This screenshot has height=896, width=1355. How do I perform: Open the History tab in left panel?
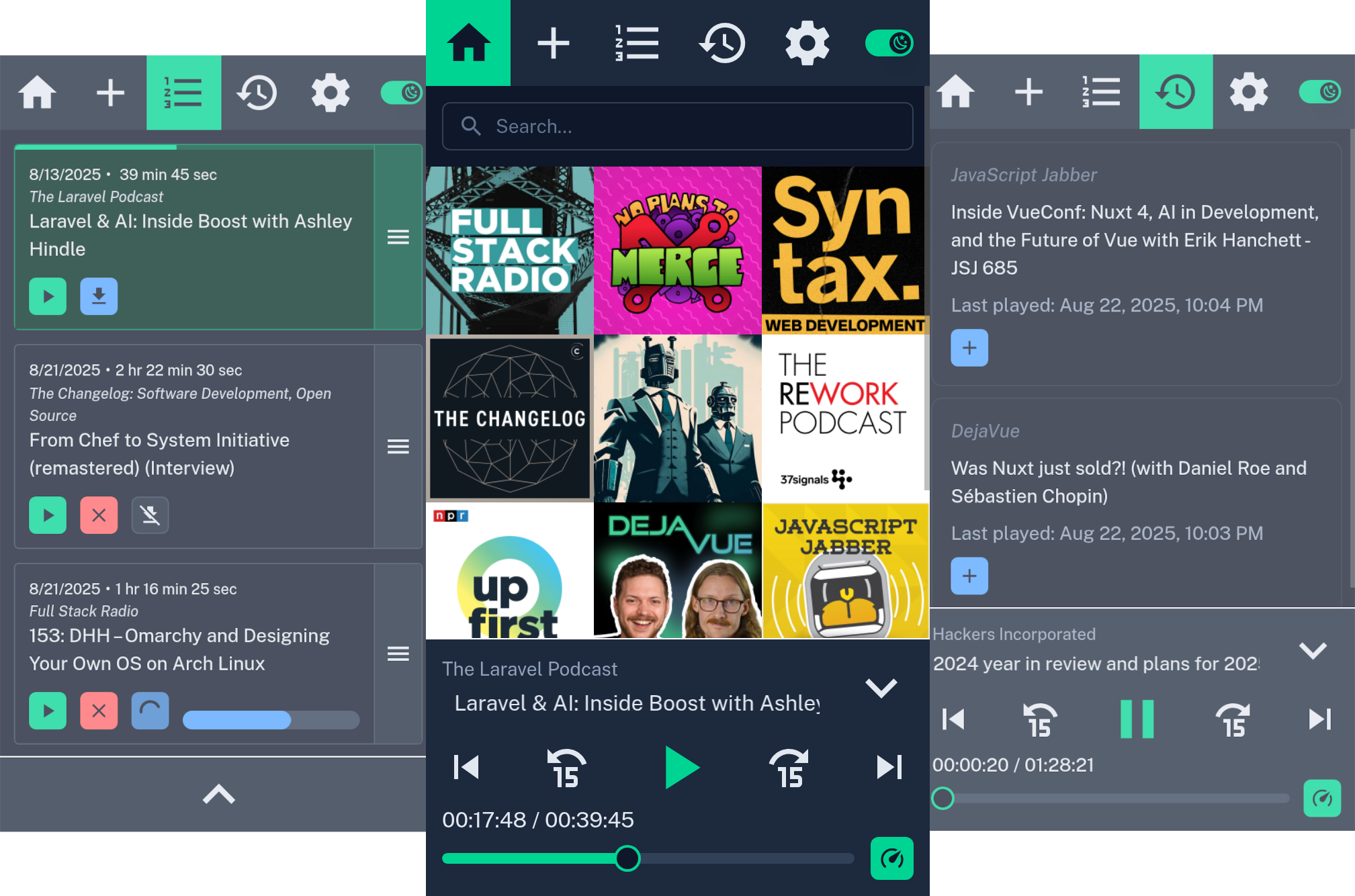[257, 92]
